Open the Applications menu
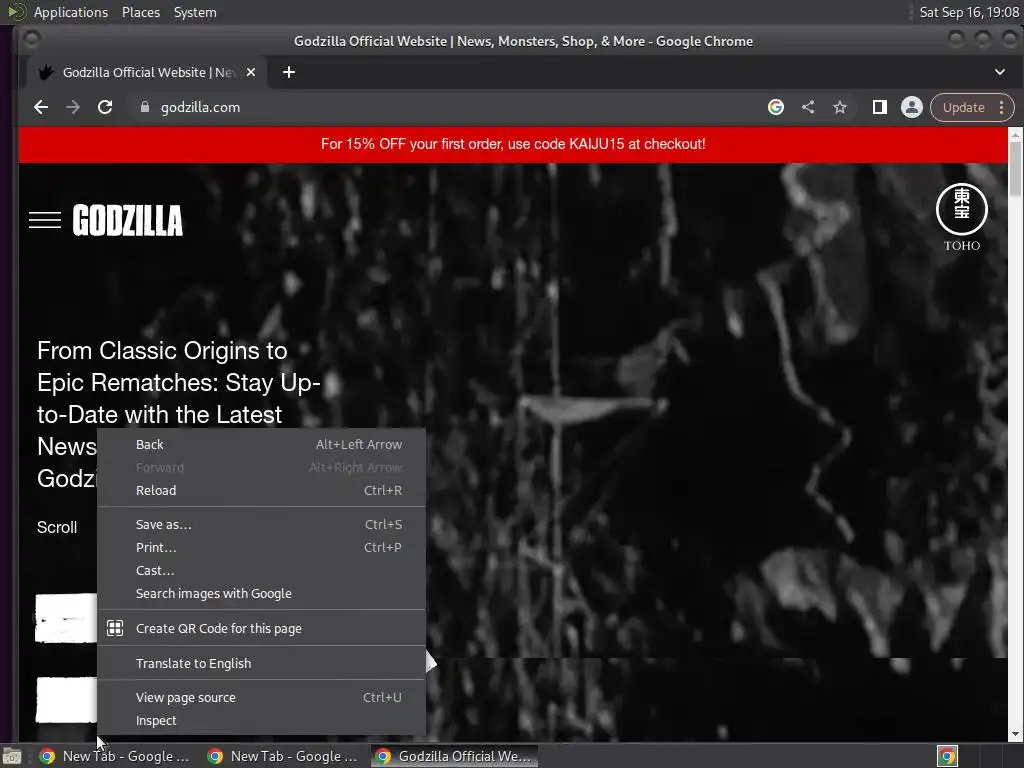Image resolution: width=1024 pixels, height=768 pixels. pyautogui.click(x=71, y=12)
